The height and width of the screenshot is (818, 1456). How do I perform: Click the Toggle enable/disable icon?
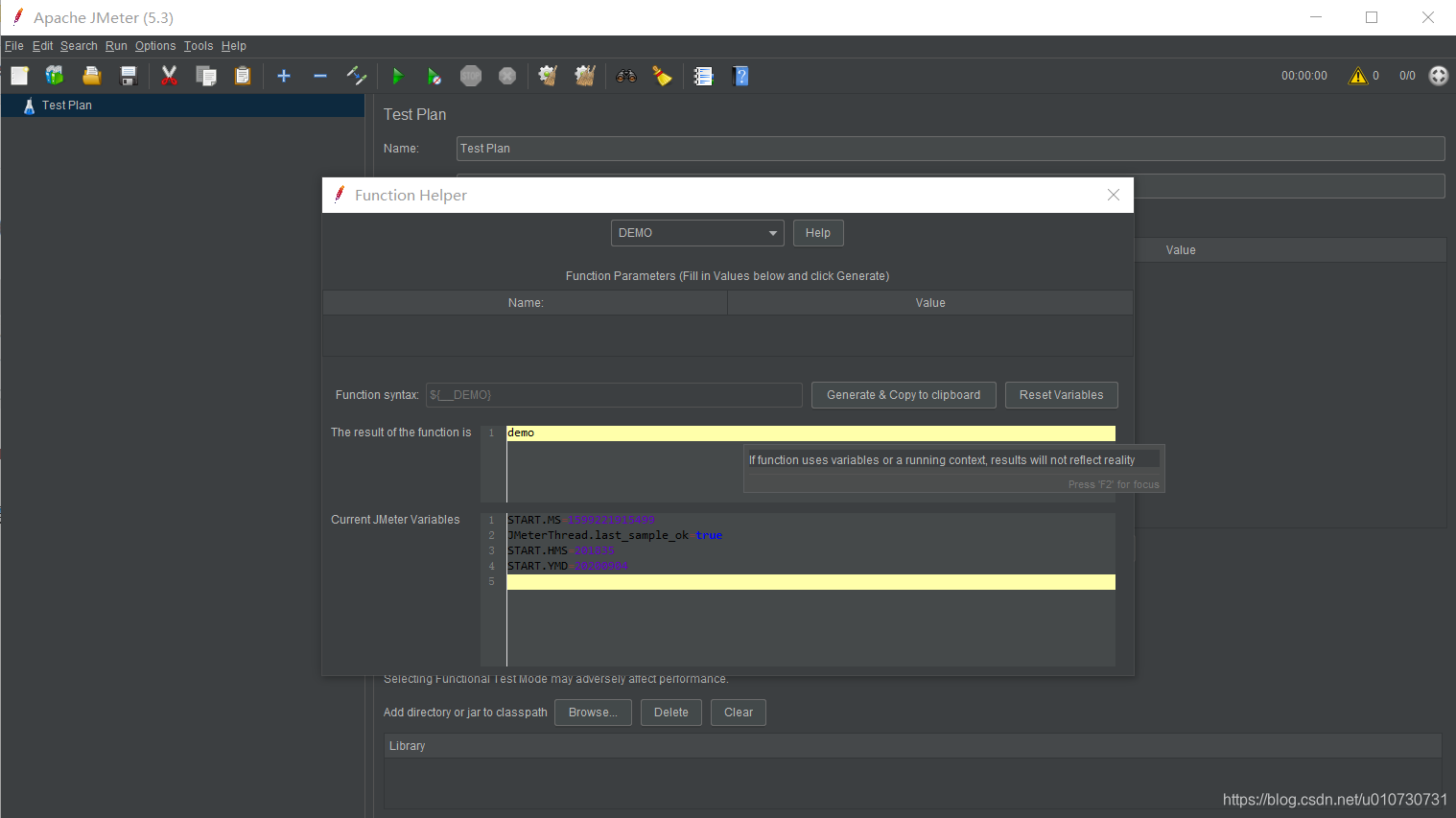pos(357,76)
